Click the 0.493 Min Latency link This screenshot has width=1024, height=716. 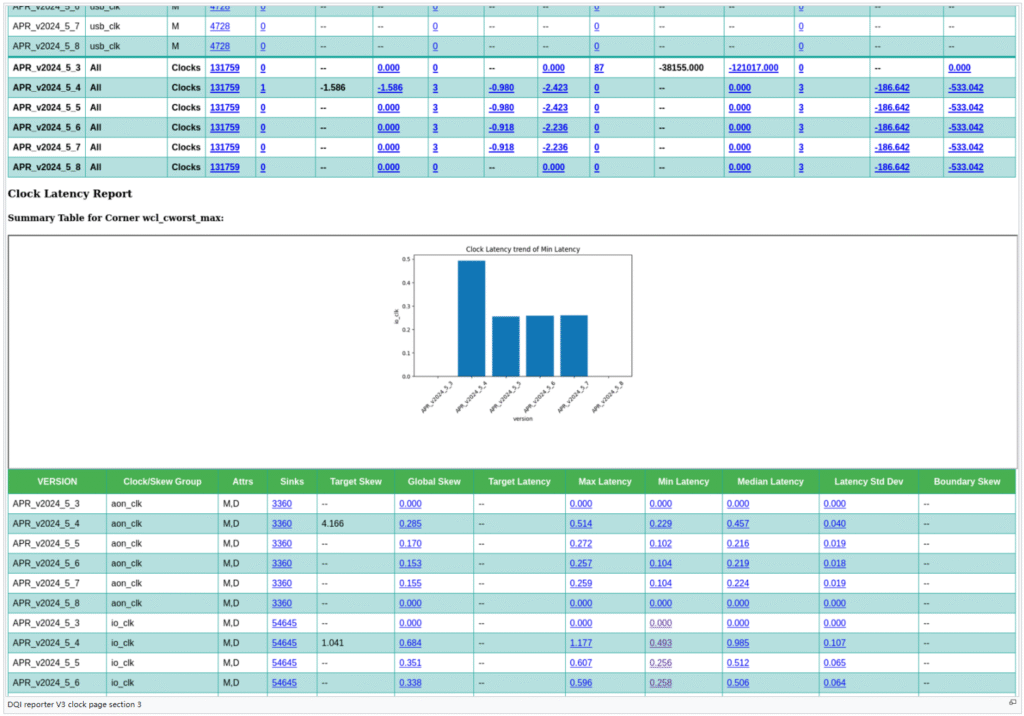coord(660,642)
